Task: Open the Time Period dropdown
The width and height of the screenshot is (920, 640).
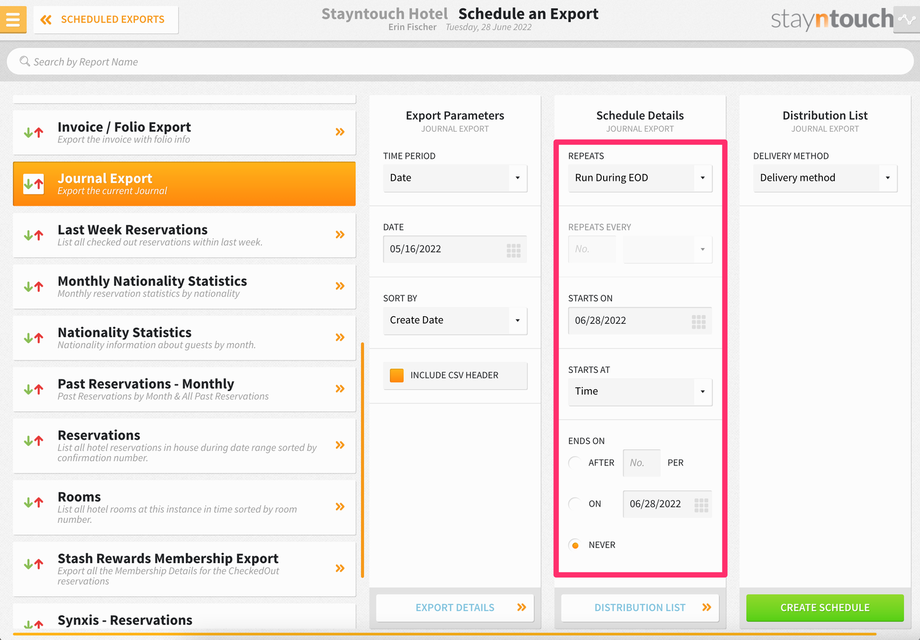Action: coord(455,178)
